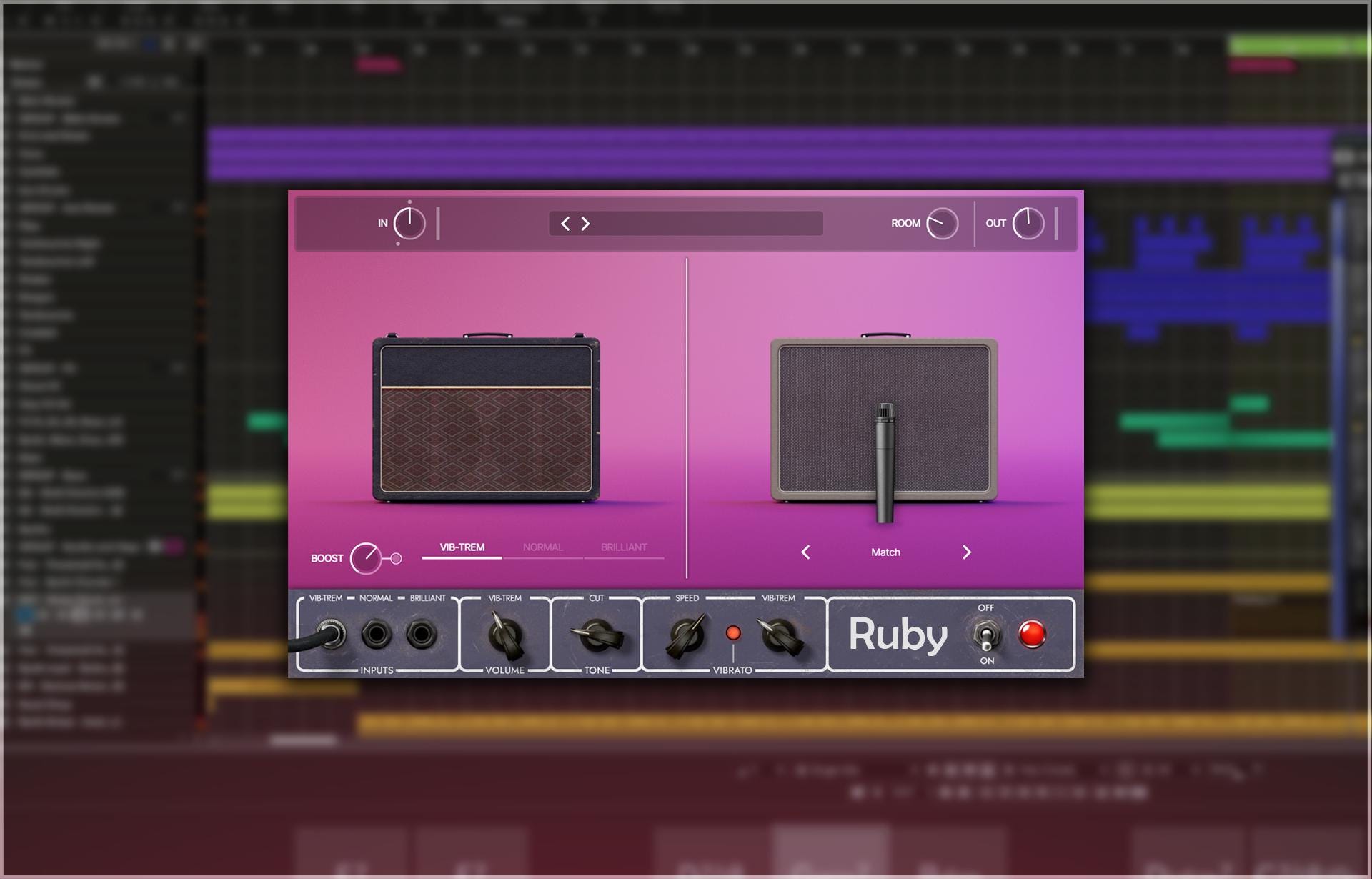Screen dimensions: 1372x879
Task: Turn the vibrato SPEED knob
Action: [687, 635]
